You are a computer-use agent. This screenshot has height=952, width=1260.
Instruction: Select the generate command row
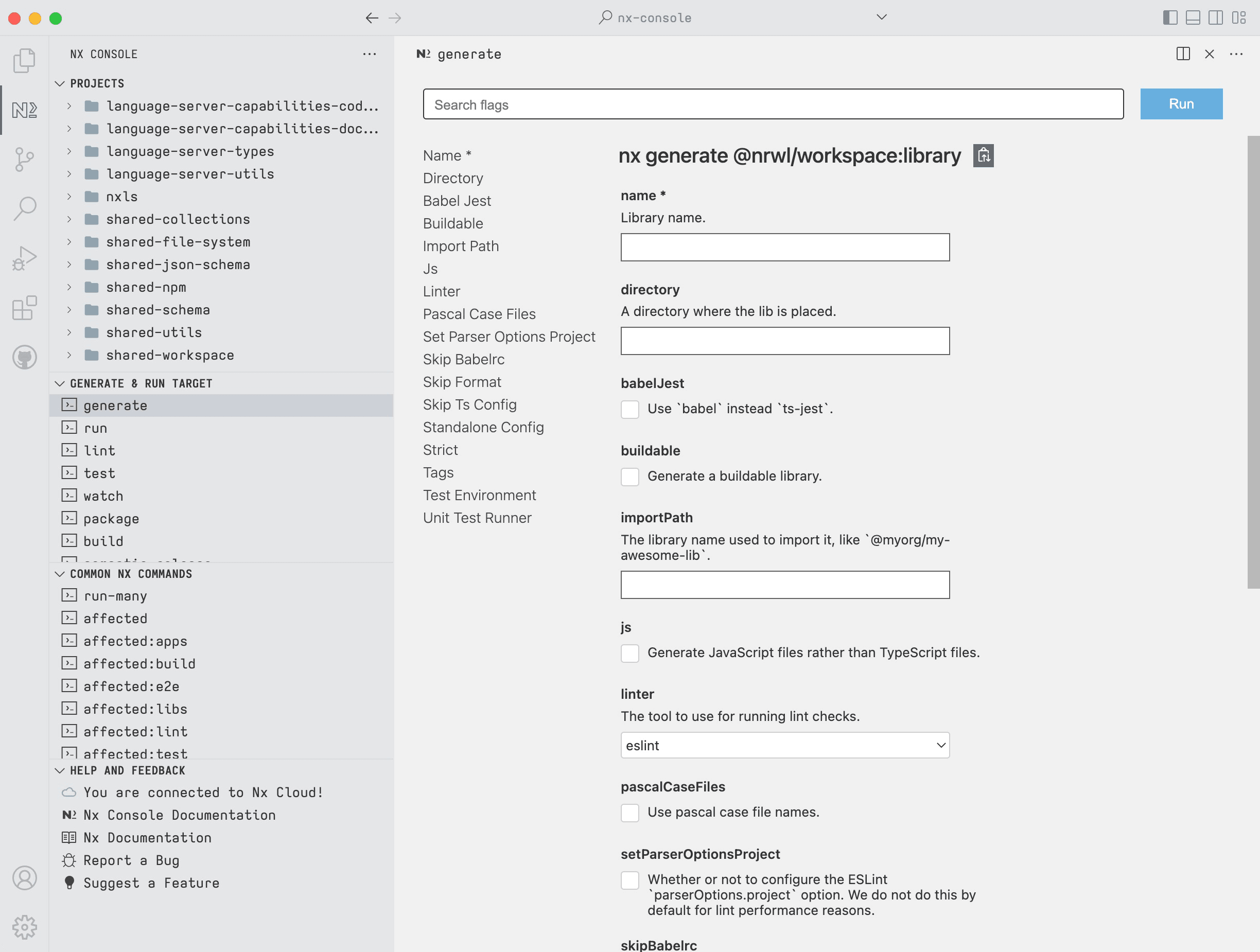click(221, 406)
